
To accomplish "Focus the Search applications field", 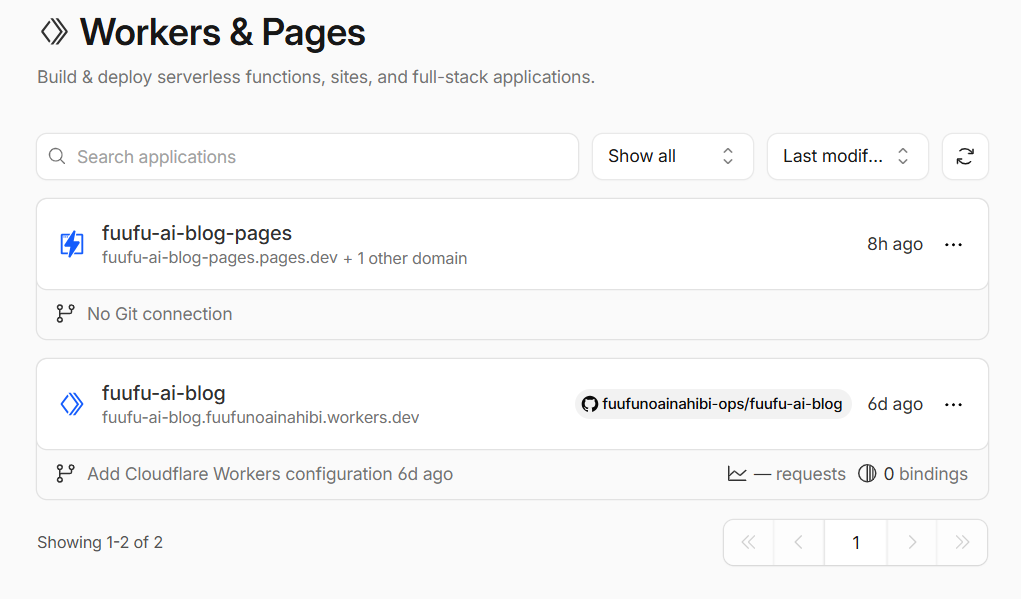I will pyautogui.click(x=307, y=156).
